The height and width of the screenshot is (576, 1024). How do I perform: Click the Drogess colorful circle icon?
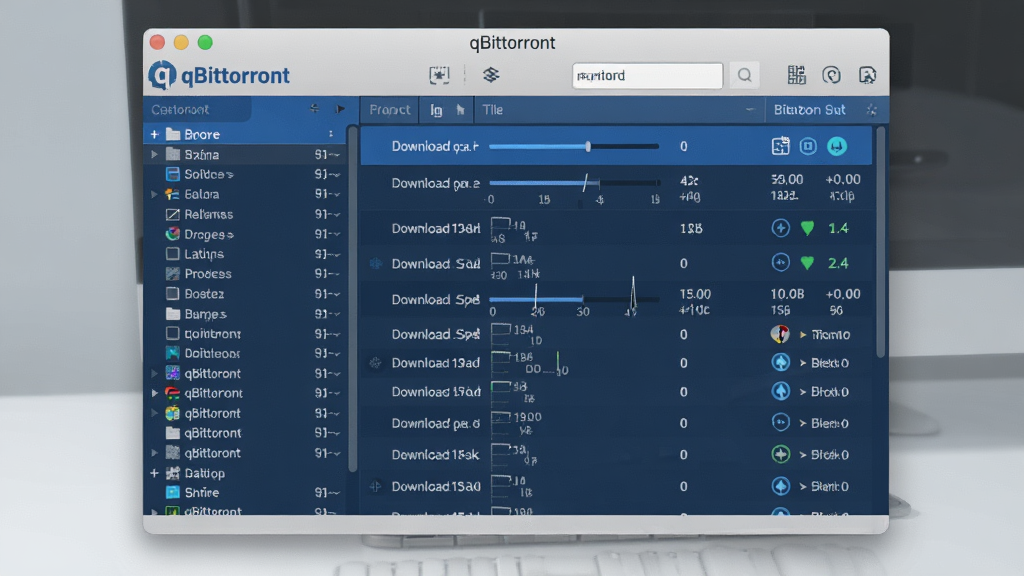point(172,234)
